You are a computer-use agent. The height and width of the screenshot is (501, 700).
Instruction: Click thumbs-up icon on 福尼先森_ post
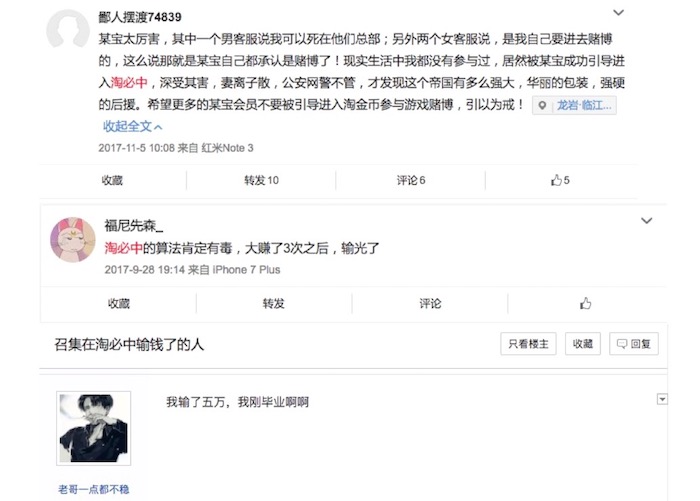[585, 304]
